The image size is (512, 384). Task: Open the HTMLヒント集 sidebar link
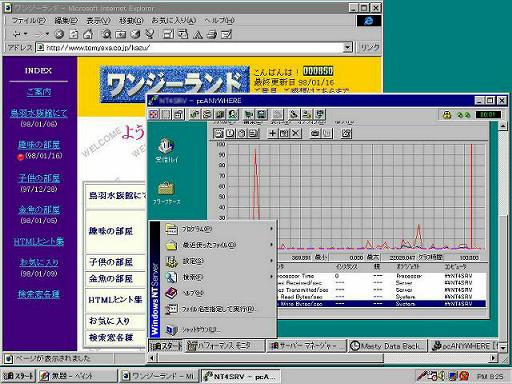coord(39,241)
